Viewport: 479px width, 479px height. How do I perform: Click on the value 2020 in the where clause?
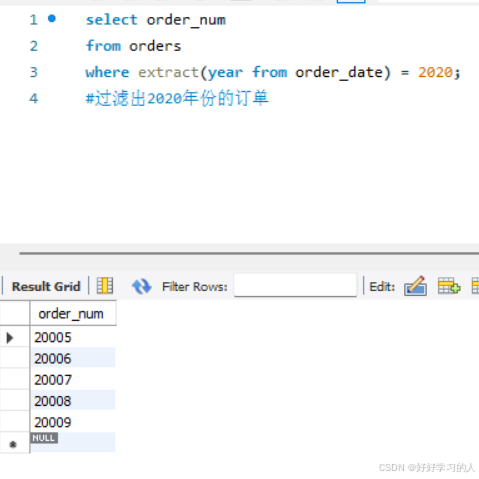(x=436, y=72)
